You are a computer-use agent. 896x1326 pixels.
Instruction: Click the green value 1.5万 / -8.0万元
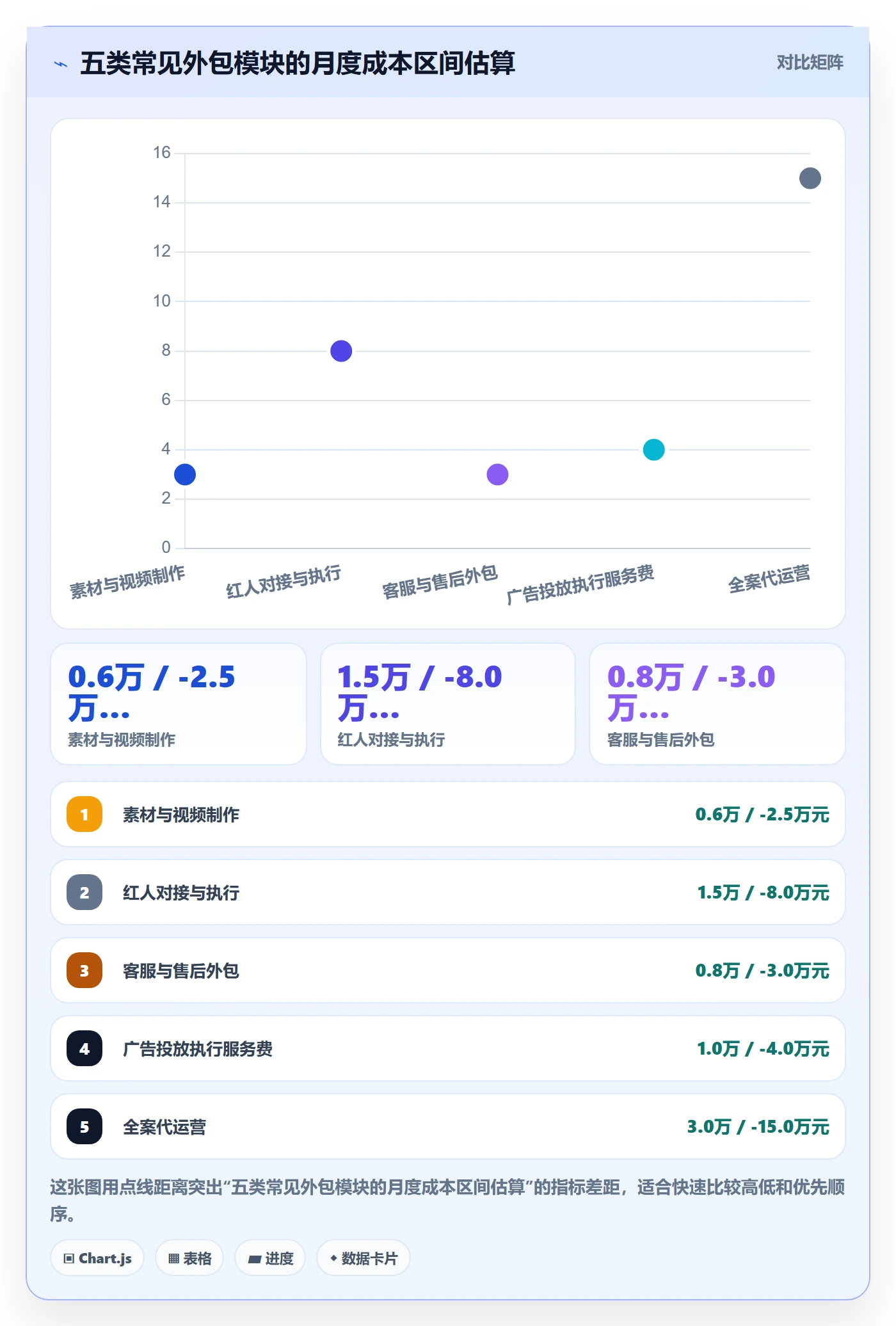[x=763, y=893]
